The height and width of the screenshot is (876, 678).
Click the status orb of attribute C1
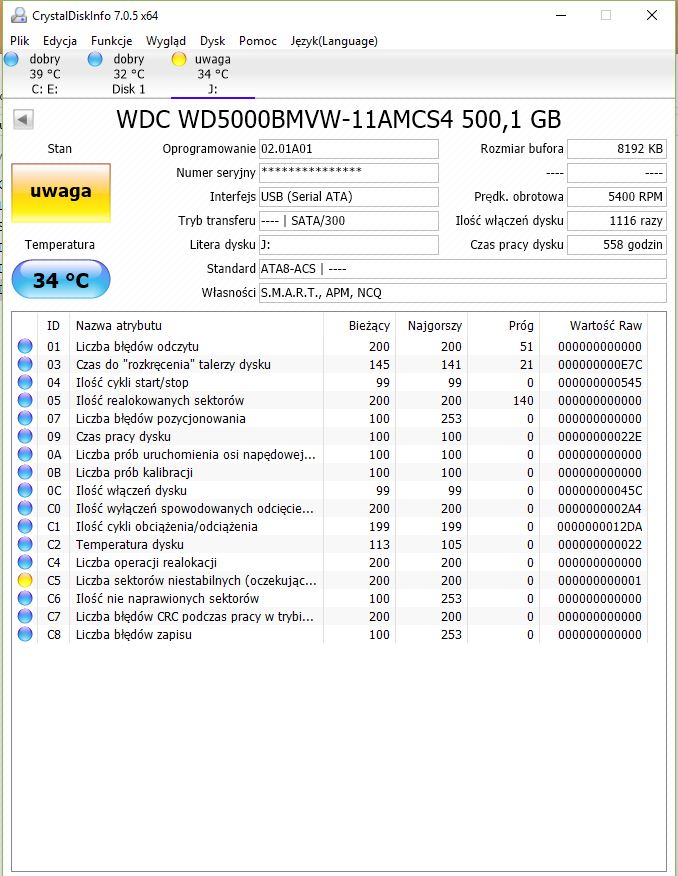[x=25, y=526]
